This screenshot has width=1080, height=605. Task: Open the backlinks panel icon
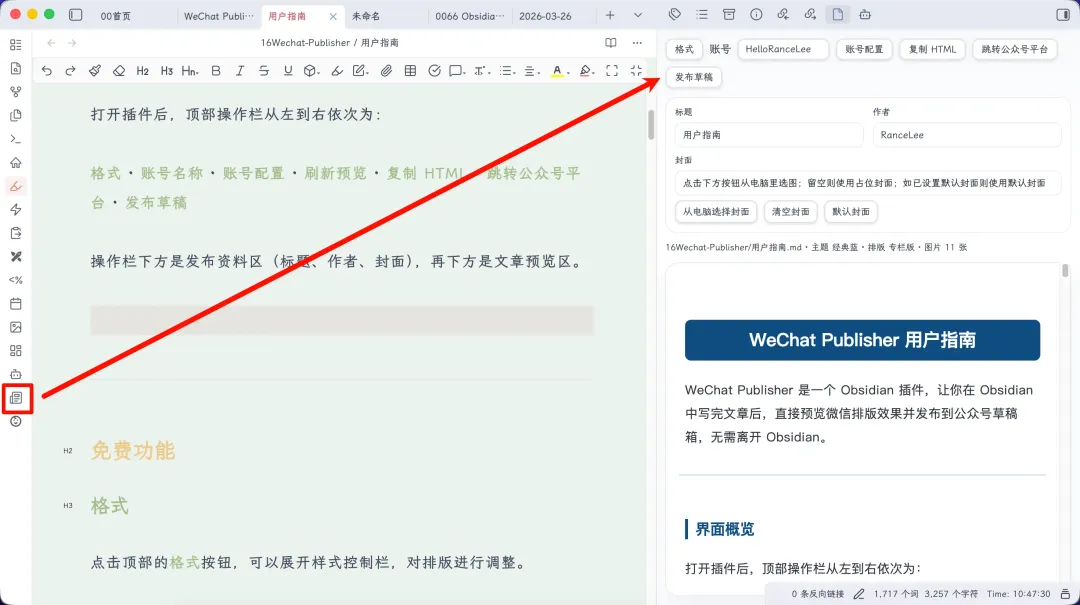point(783,14)
